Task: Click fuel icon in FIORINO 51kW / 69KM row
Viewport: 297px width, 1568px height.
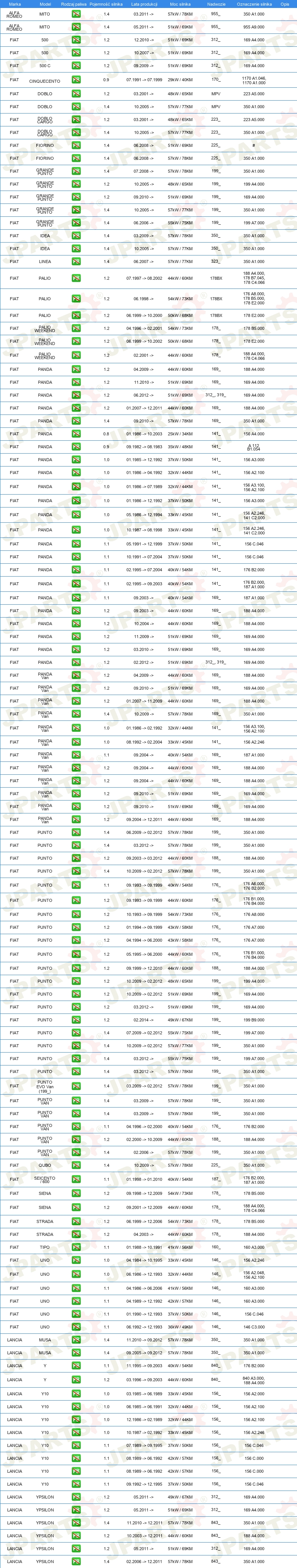Action: tap(76, 145)
